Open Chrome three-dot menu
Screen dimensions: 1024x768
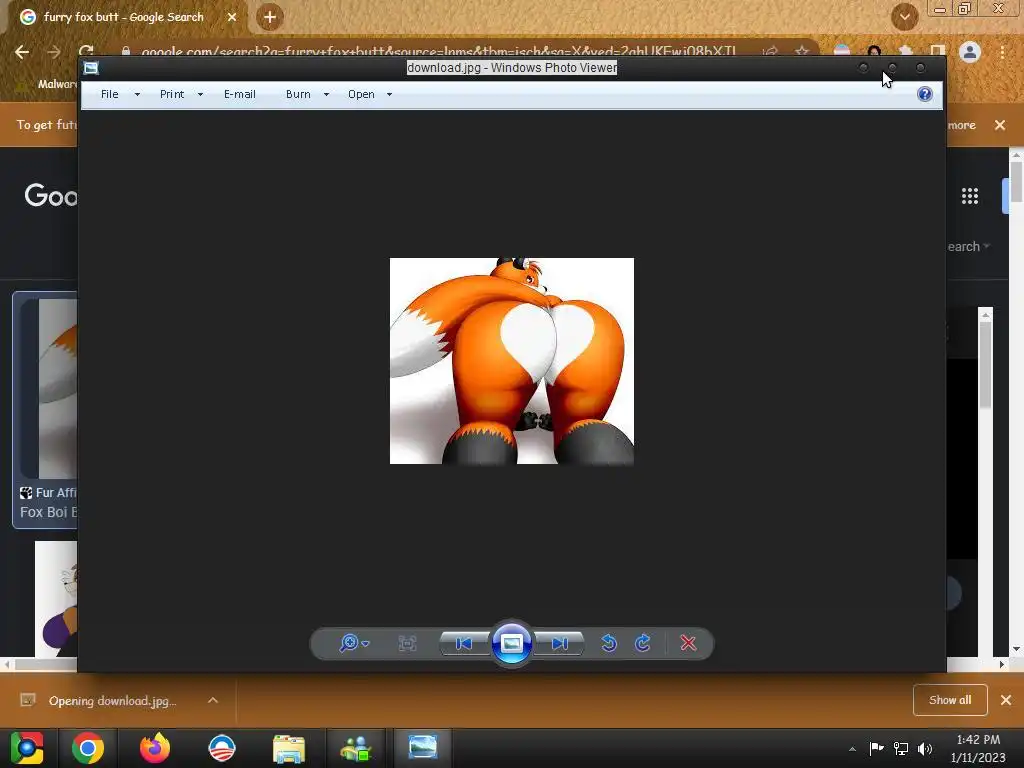[x=1002, y=52]
